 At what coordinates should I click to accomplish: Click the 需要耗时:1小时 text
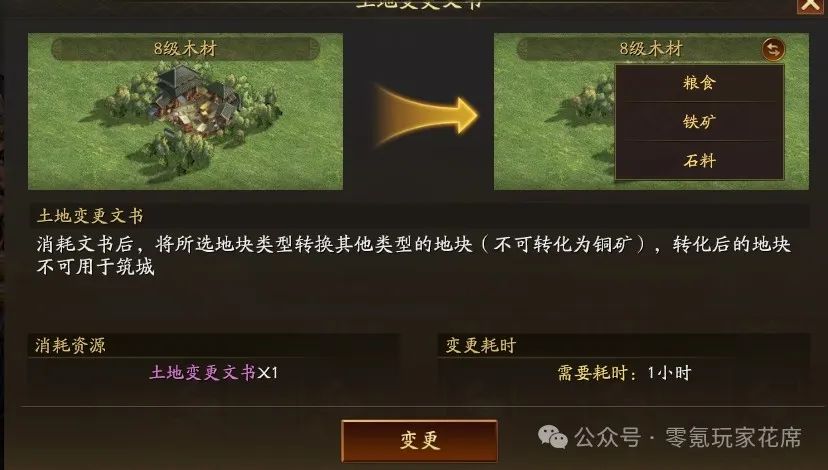click(624, 373)
